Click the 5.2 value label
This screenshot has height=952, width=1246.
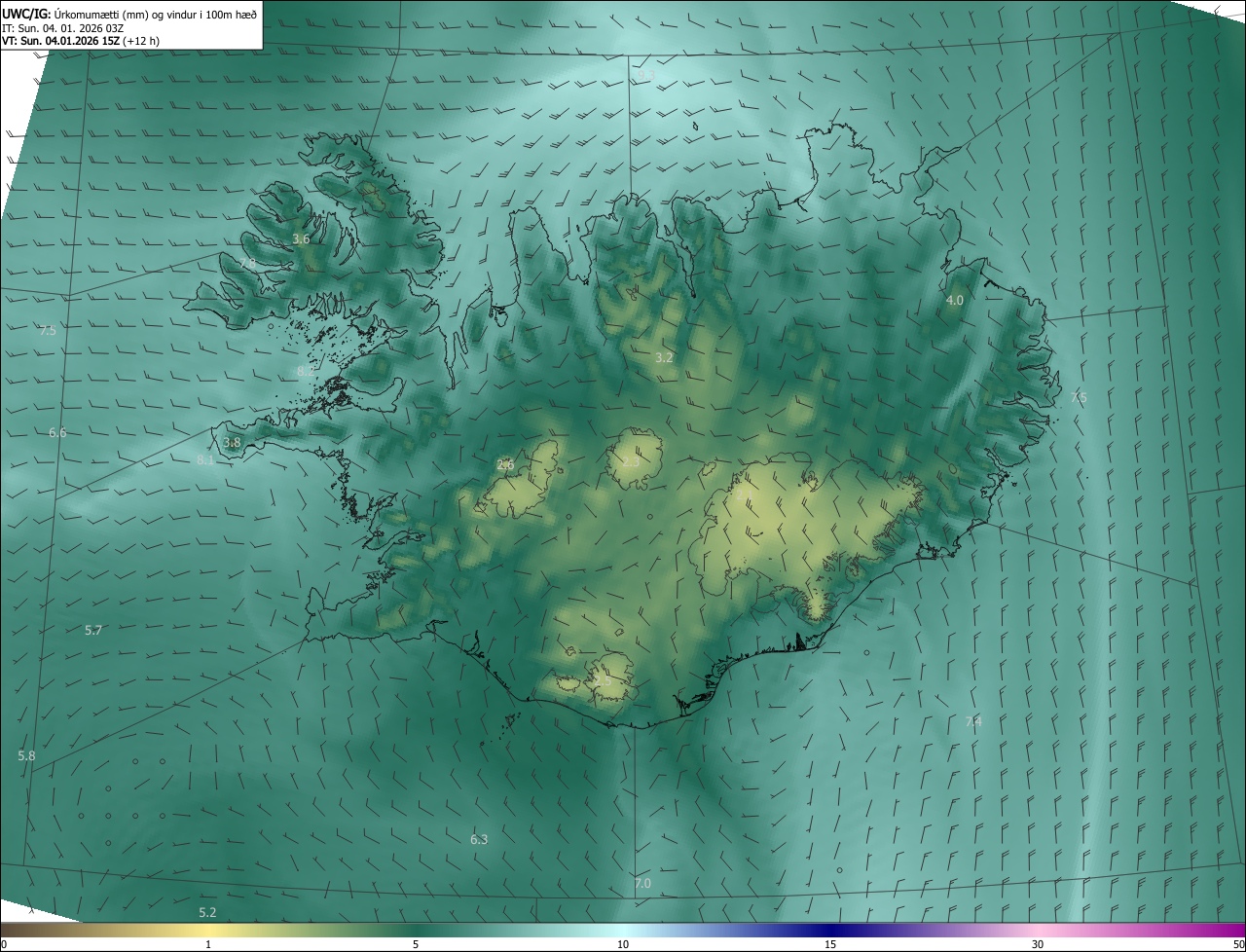coord(207,912)
